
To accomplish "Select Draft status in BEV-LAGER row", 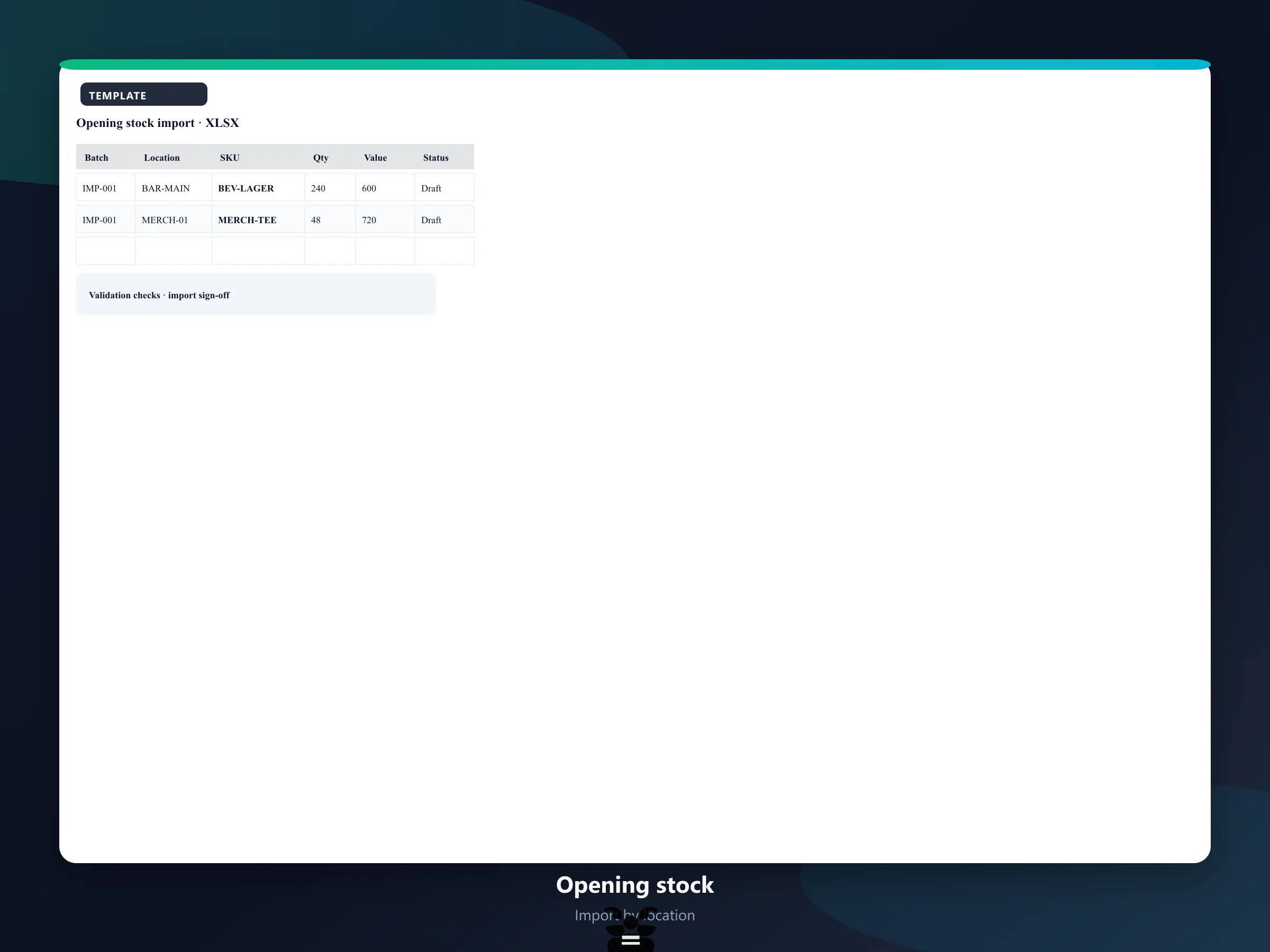I will coord(444,188).
